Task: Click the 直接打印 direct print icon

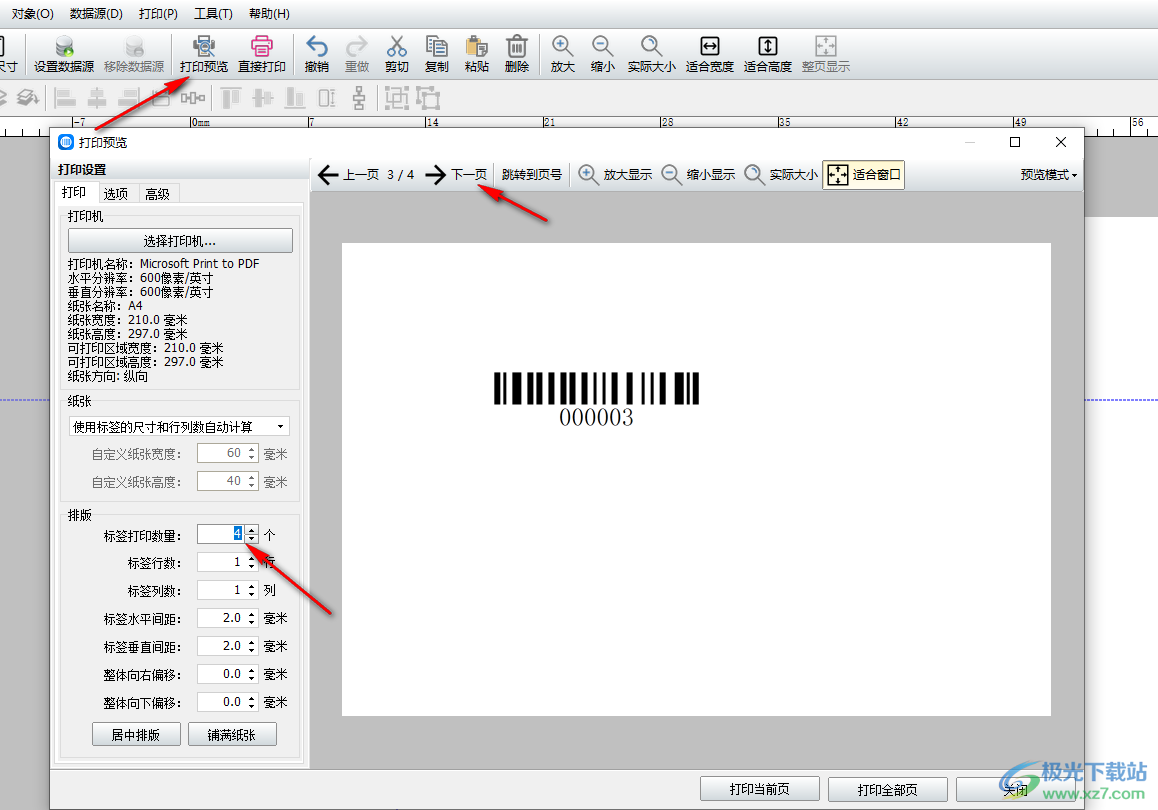Action: point(261,54)
